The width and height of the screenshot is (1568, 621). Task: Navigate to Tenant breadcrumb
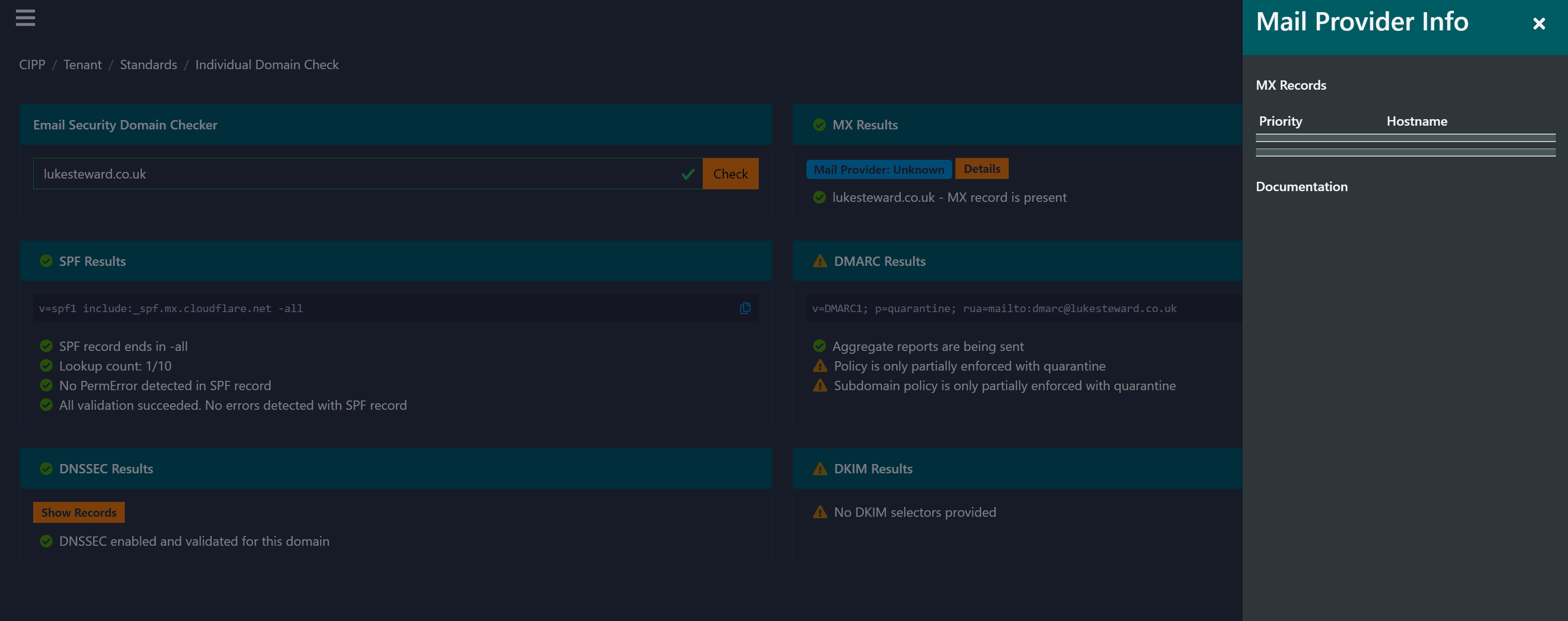(x=82, y=64)
